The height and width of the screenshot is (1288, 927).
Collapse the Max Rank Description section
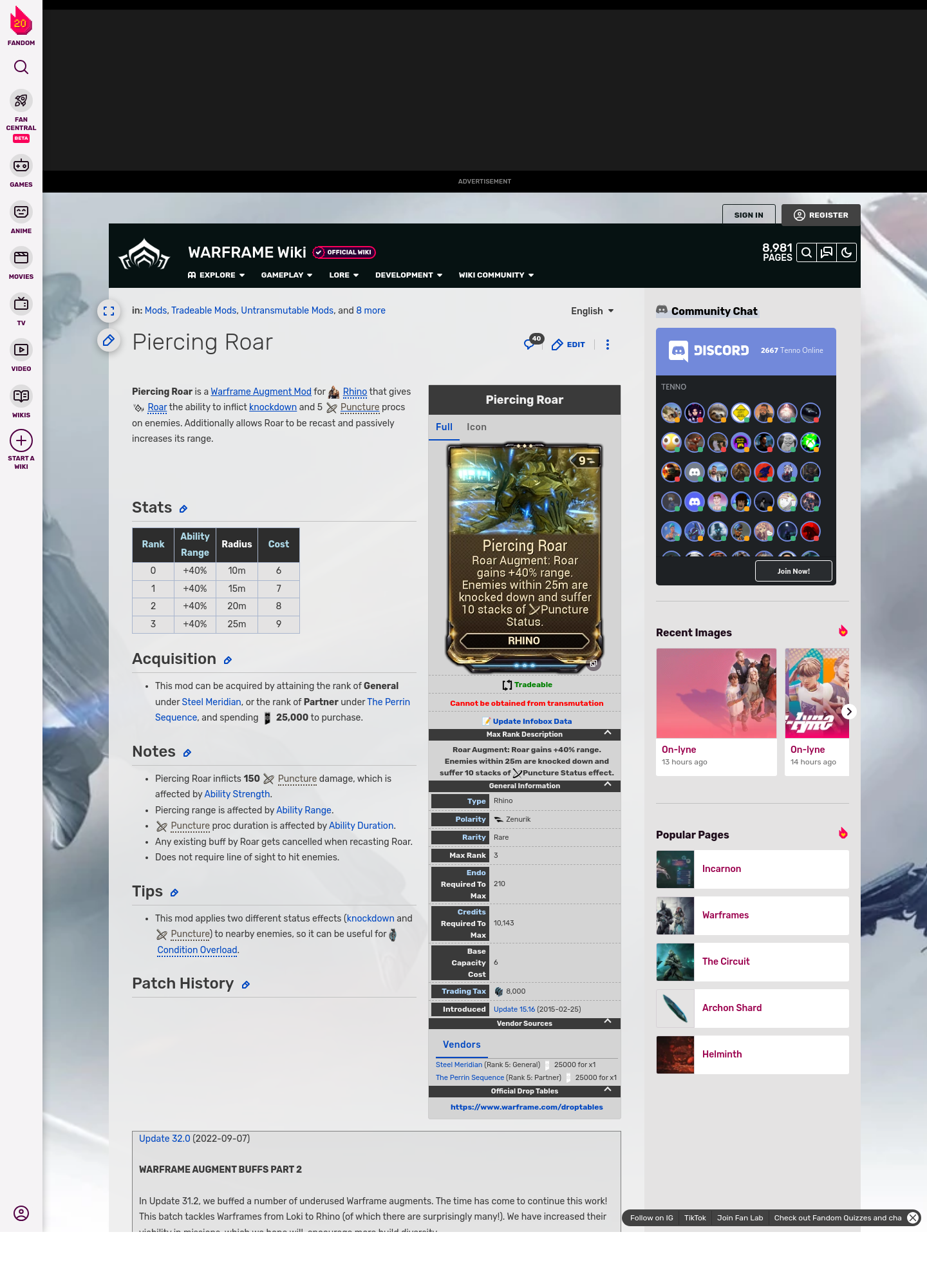coord(608,734)
